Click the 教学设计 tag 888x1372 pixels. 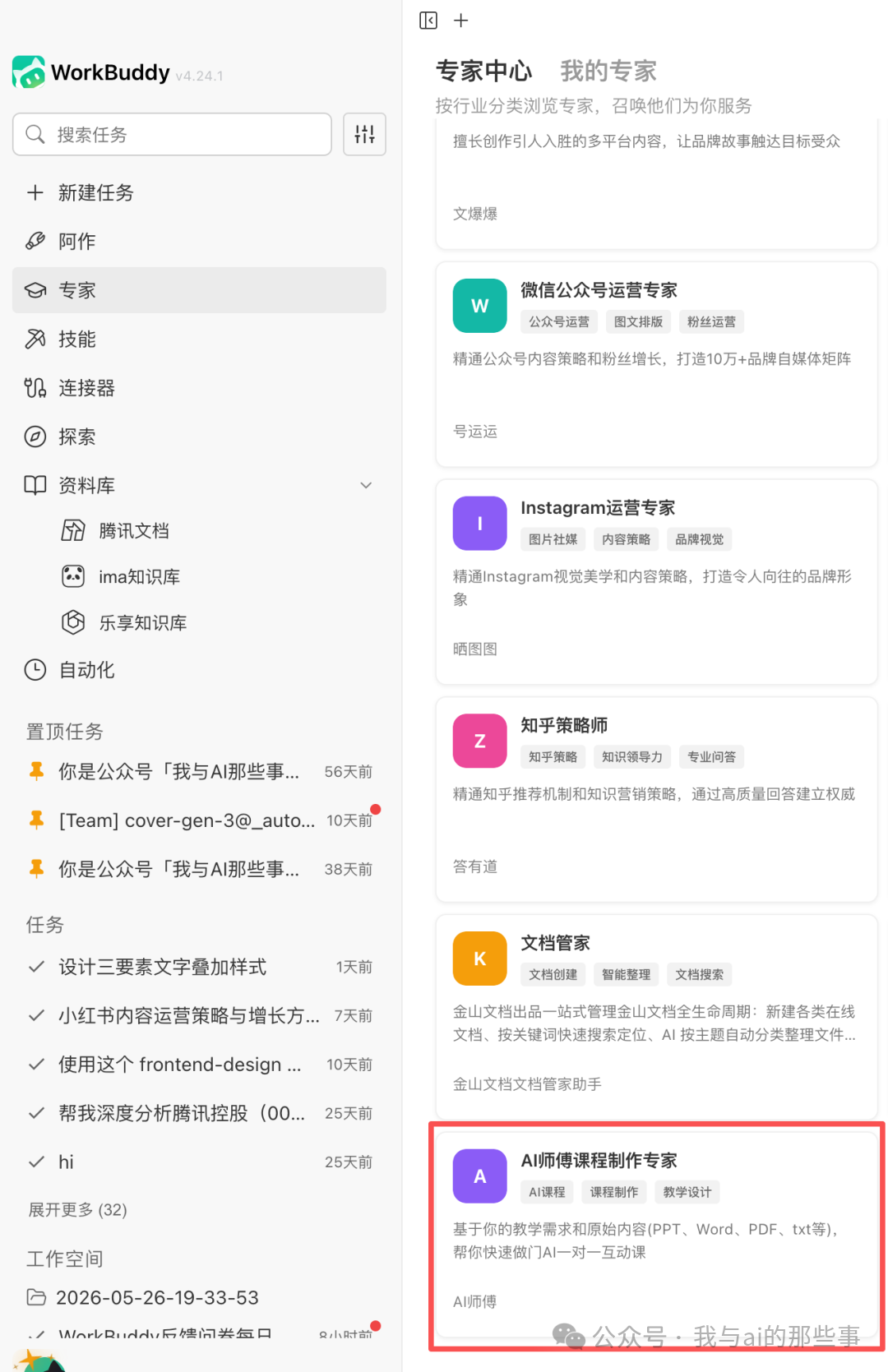pyautogui.click(x=687, y=1192)
